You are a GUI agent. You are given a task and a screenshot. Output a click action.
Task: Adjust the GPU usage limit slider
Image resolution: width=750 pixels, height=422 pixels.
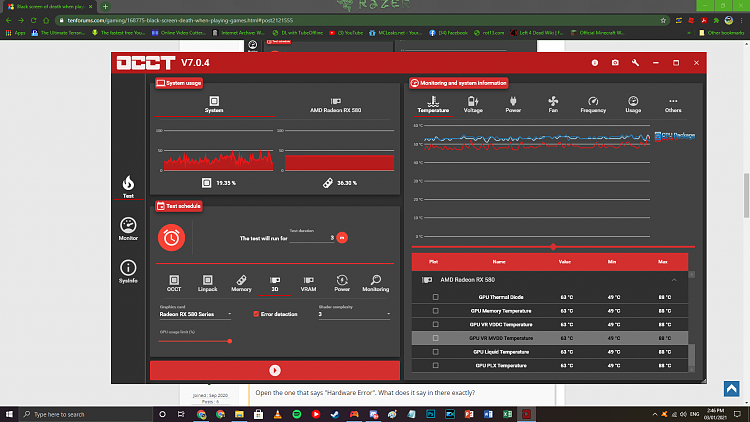(x=230, y=341)
